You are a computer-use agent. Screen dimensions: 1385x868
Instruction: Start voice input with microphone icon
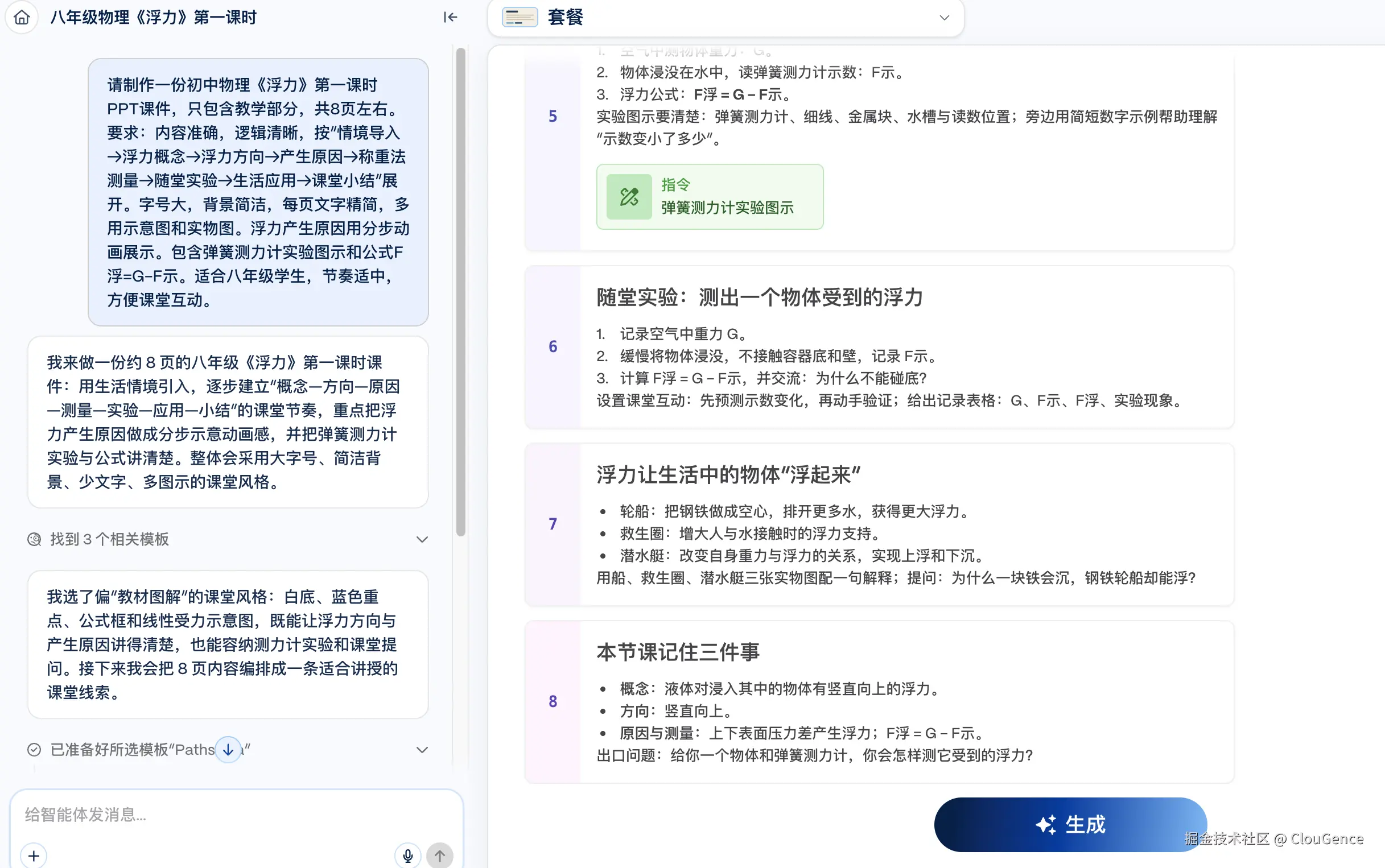coord(407,856)
